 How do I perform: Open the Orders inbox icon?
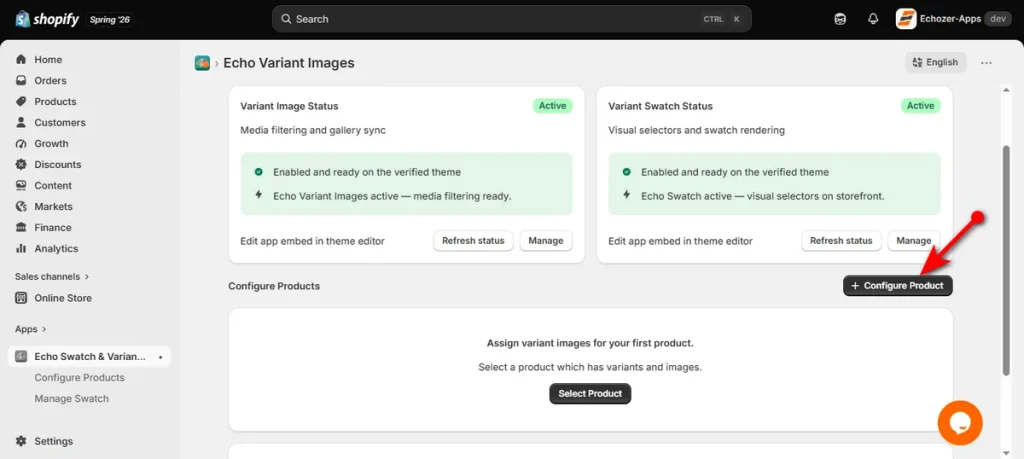[22, 80]
